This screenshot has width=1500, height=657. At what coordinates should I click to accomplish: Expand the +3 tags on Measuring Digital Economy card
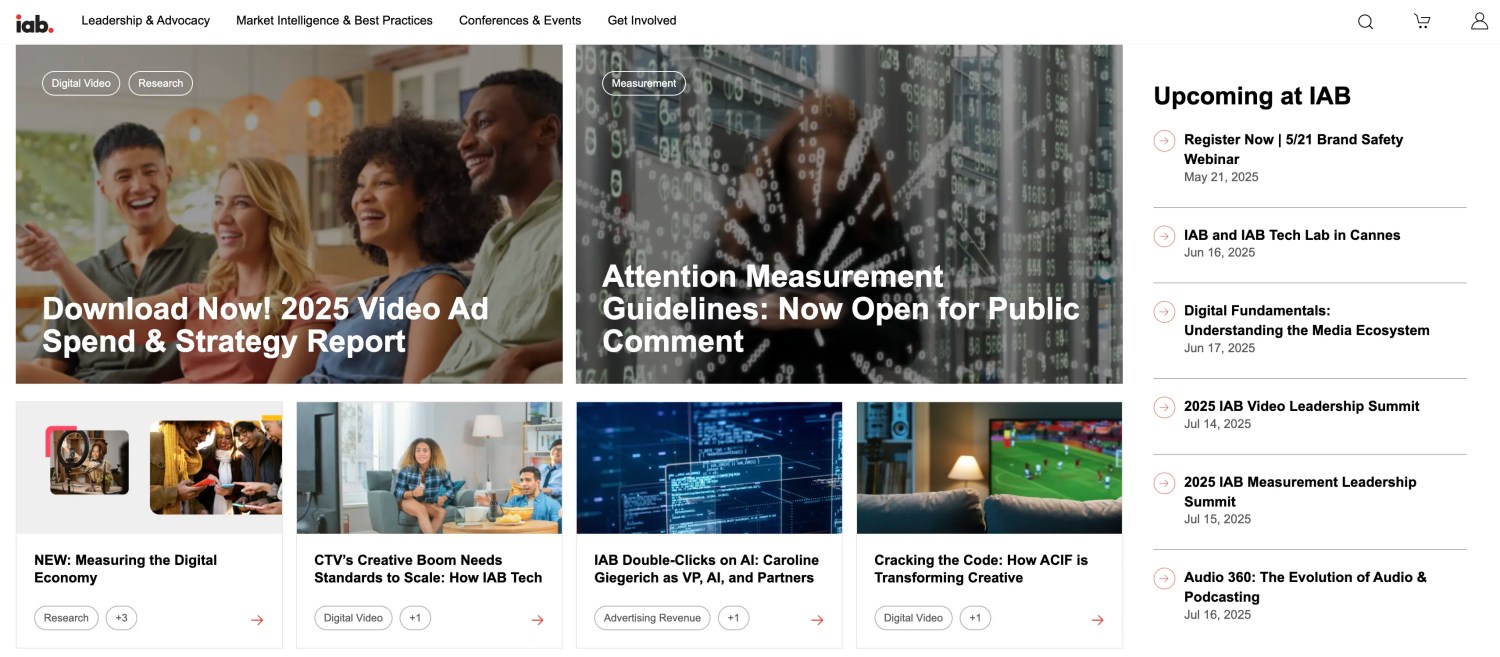point(121,618)
